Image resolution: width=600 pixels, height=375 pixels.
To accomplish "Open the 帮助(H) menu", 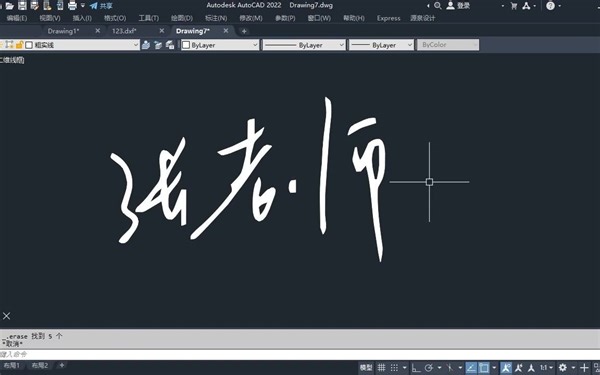I will pos(354,18).
